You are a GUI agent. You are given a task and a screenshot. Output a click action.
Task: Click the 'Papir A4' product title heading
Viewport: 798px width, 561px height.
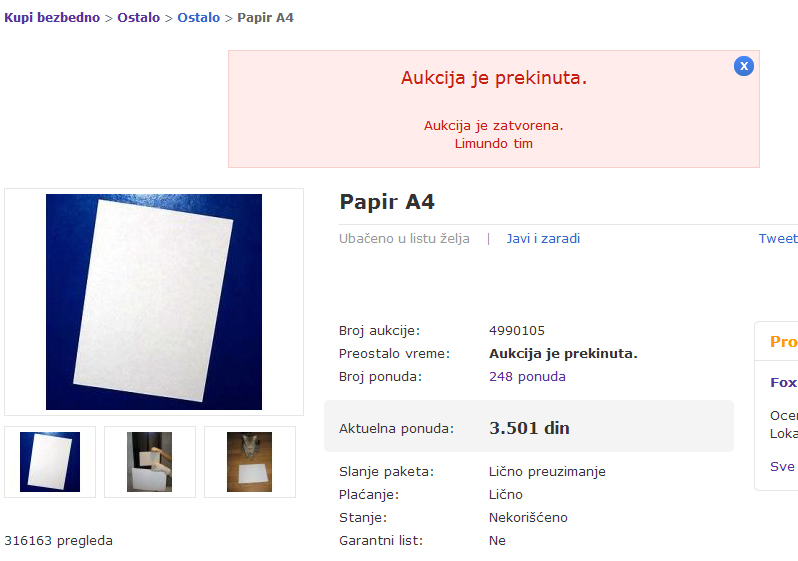tap(387, 201)
